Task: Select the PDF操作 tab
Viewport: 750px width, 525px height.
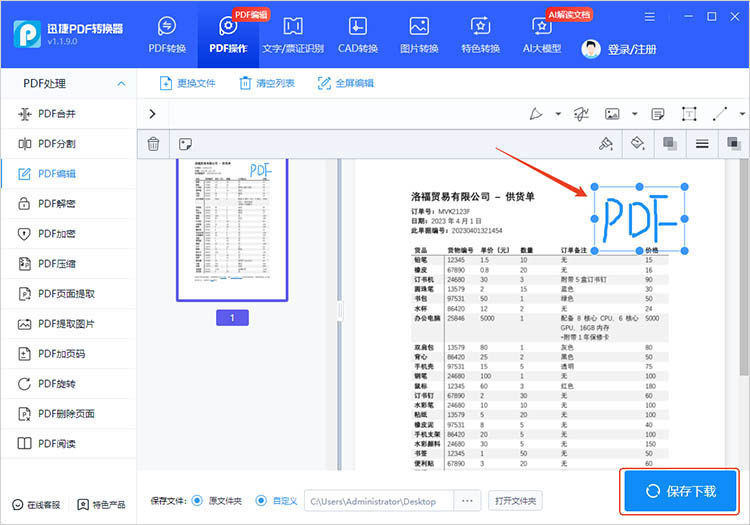Action: click(x=228, y=35)
